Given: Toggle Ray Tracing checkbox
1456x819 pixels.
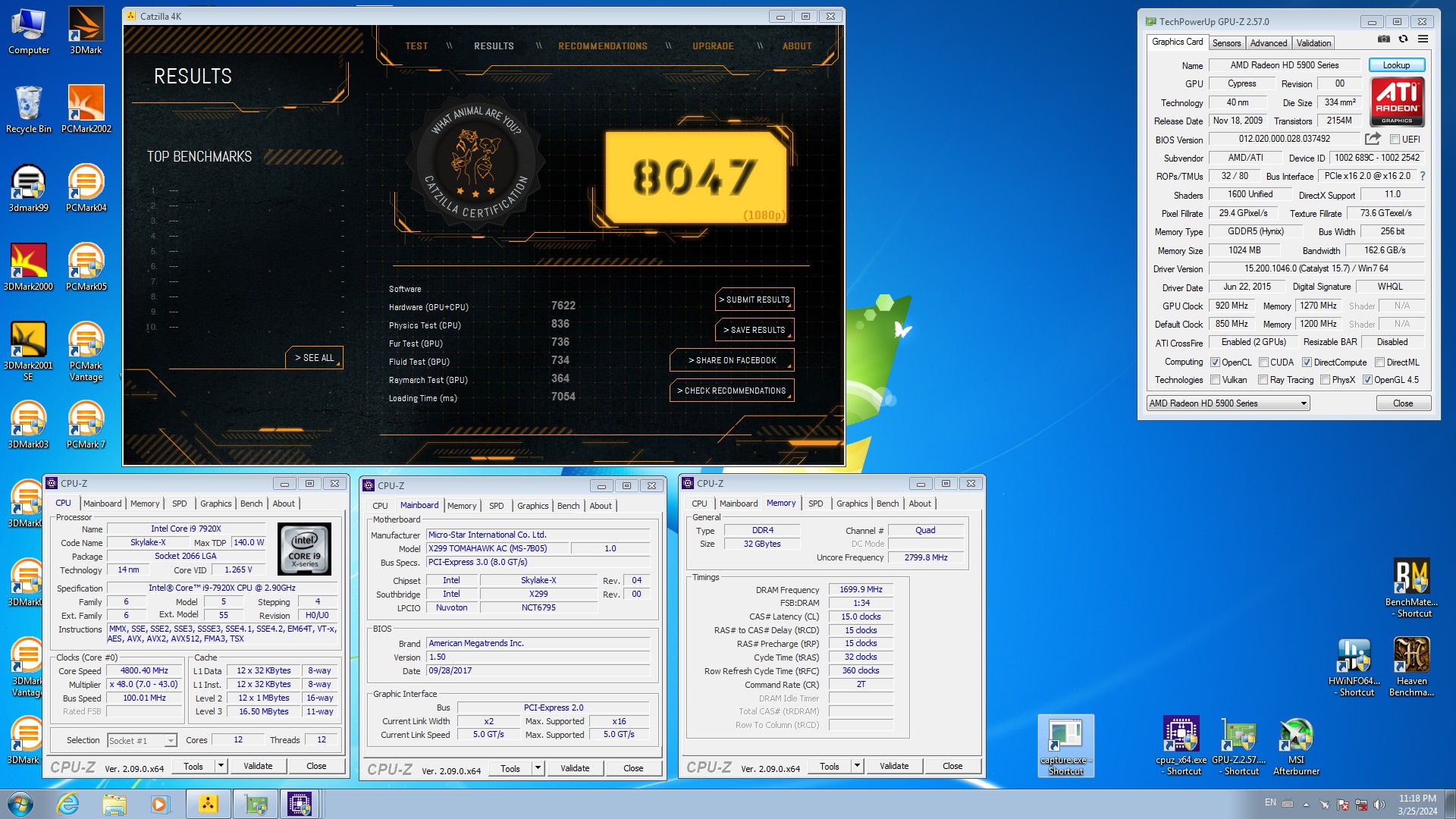Looking at the screenshot, I should tap(1263, 380).
